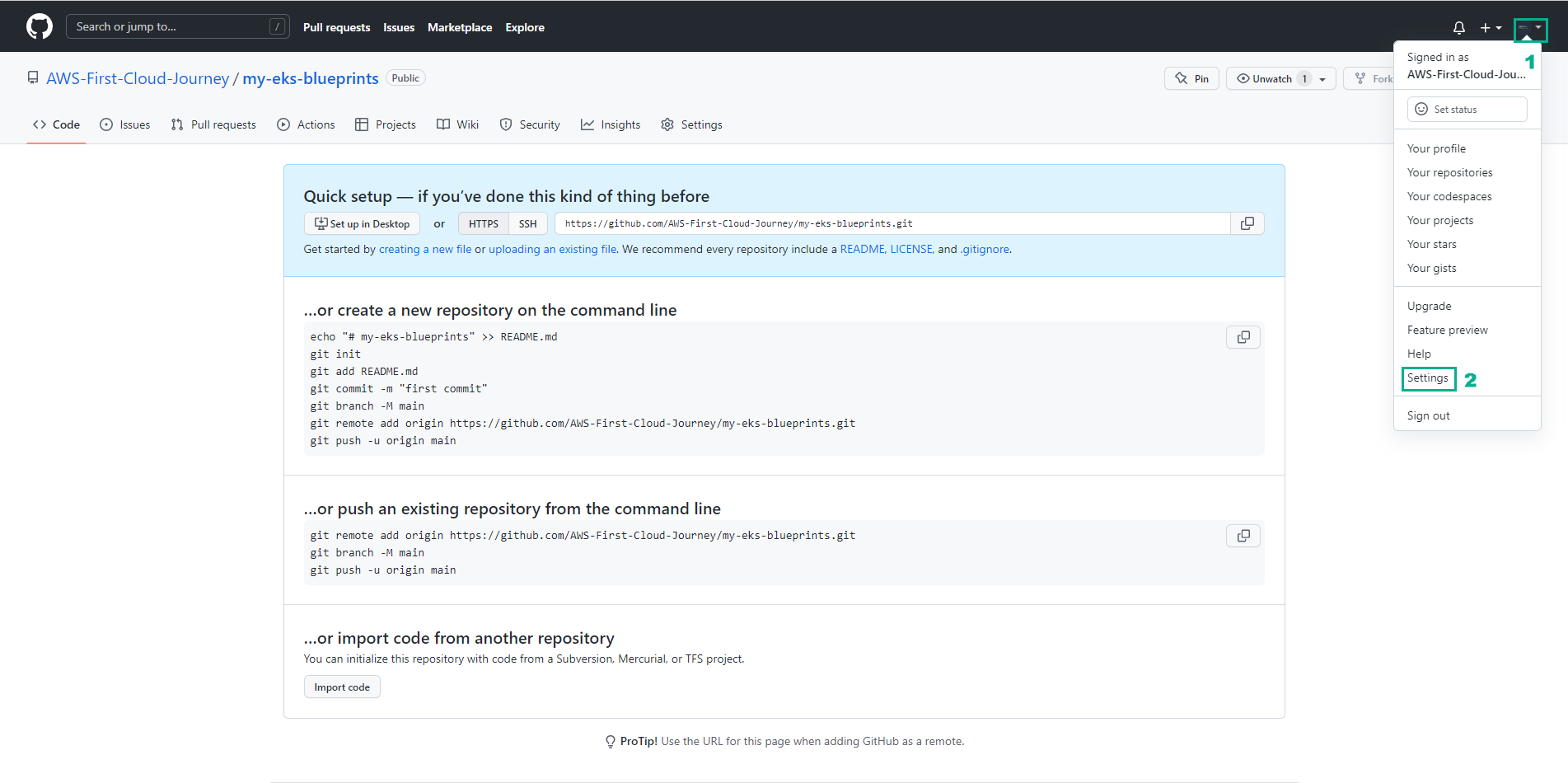Copy the clone URL to clipboard
The width and height of the screenshot is (1568, 783).
click(x=1247, y=223)
